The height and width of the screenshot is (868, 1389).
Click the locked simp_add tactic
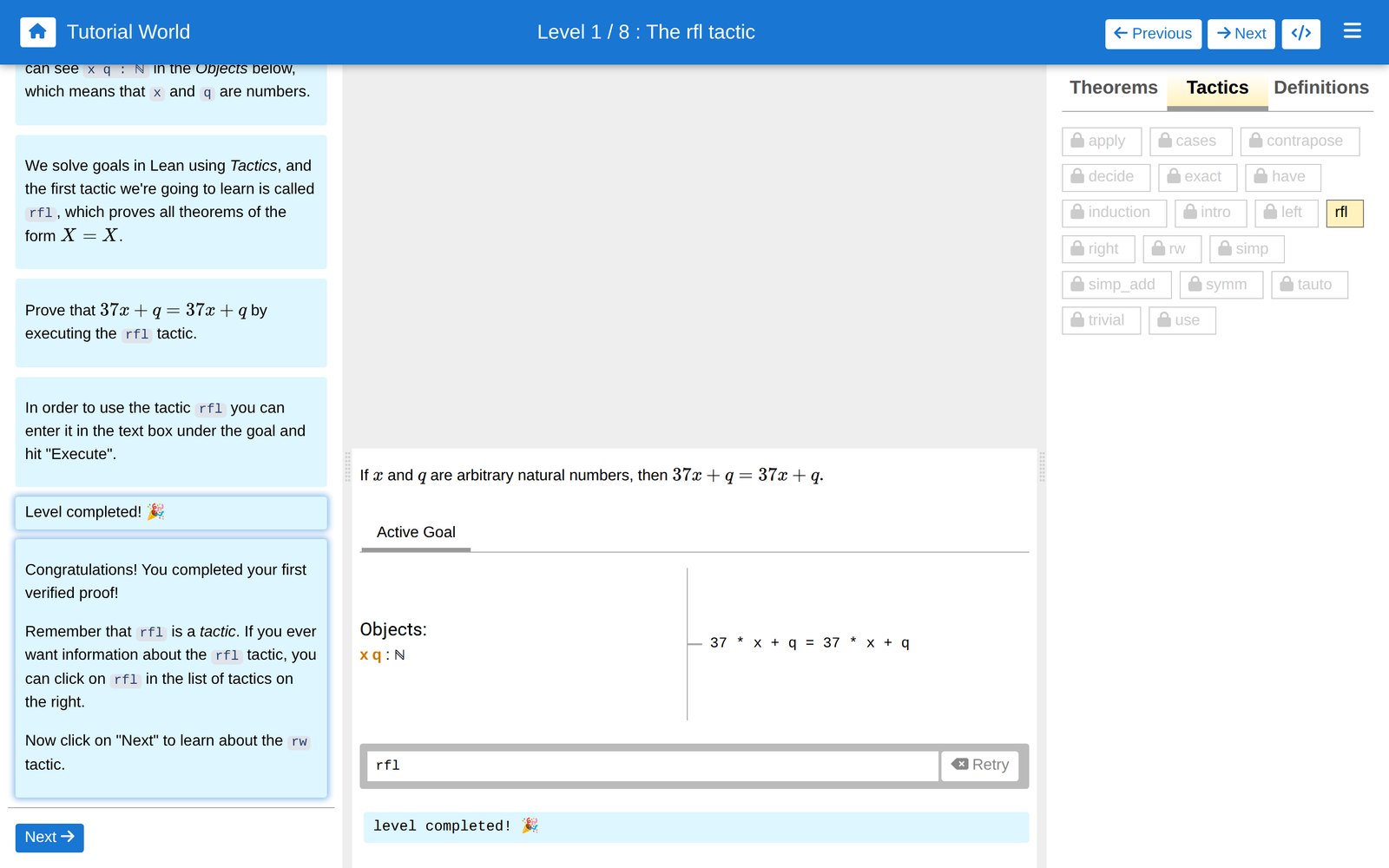(1116, 285)
